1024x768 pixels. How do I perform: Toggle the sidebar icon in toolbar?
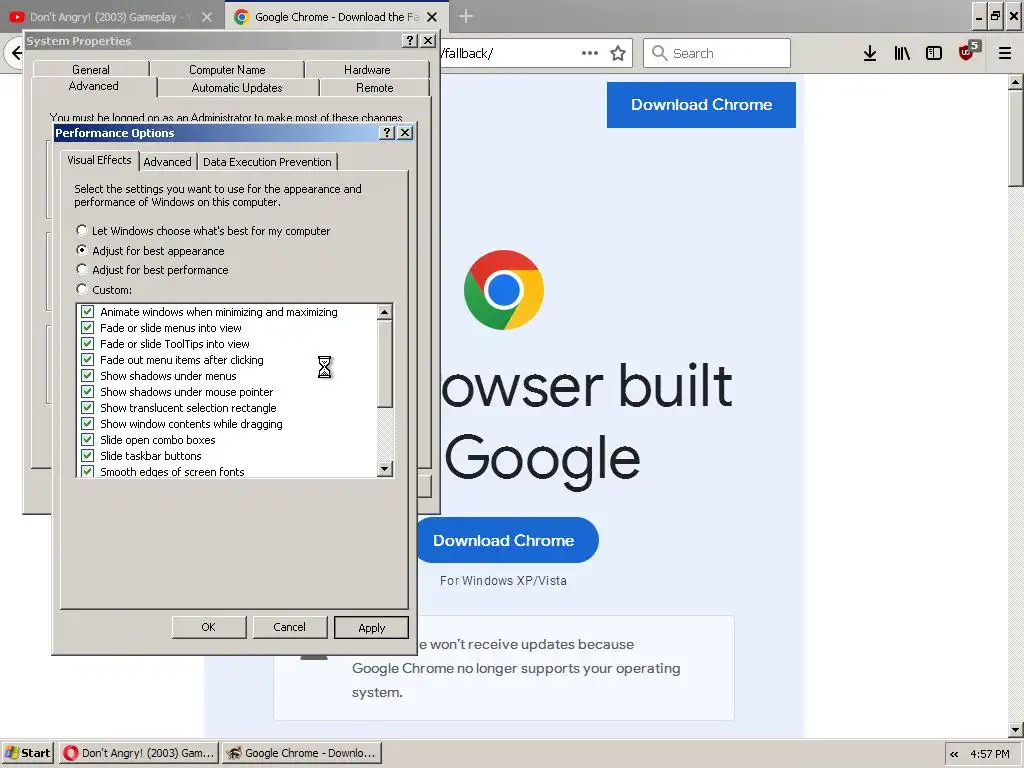point(934,53)
